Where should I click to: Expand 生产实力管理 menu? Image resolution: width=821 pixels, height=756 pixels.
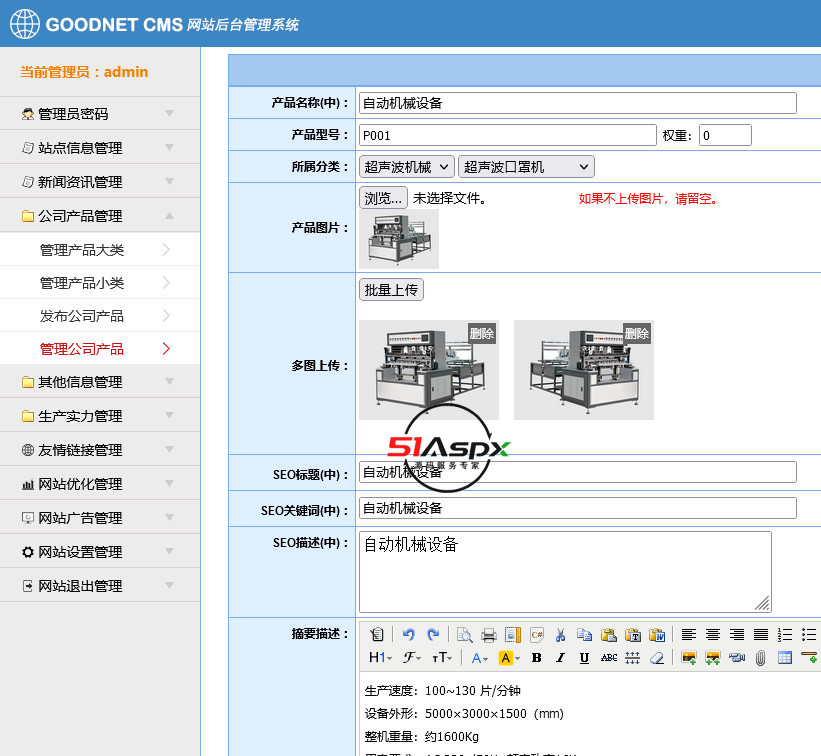100,416
